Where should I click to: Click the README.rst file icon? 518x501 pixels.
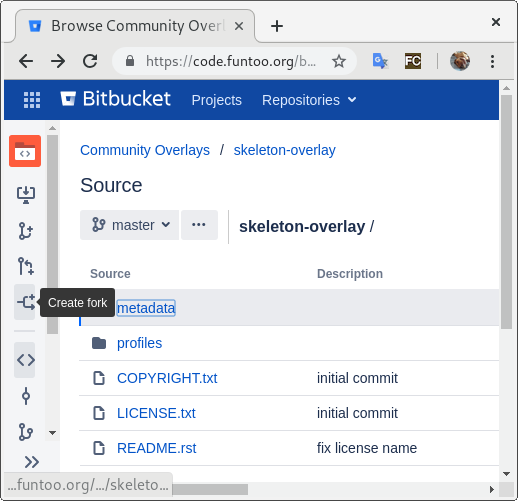(x=99, y=448)
